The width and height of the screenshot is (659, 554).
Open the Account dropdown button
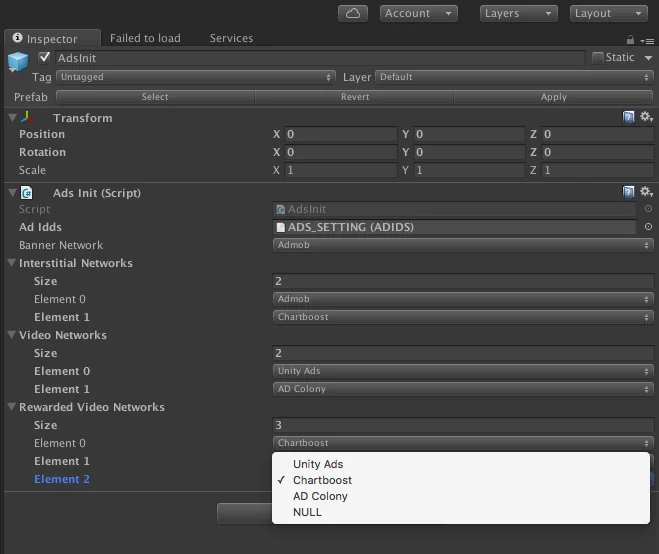pyautogui.click(x=419, y=13)
